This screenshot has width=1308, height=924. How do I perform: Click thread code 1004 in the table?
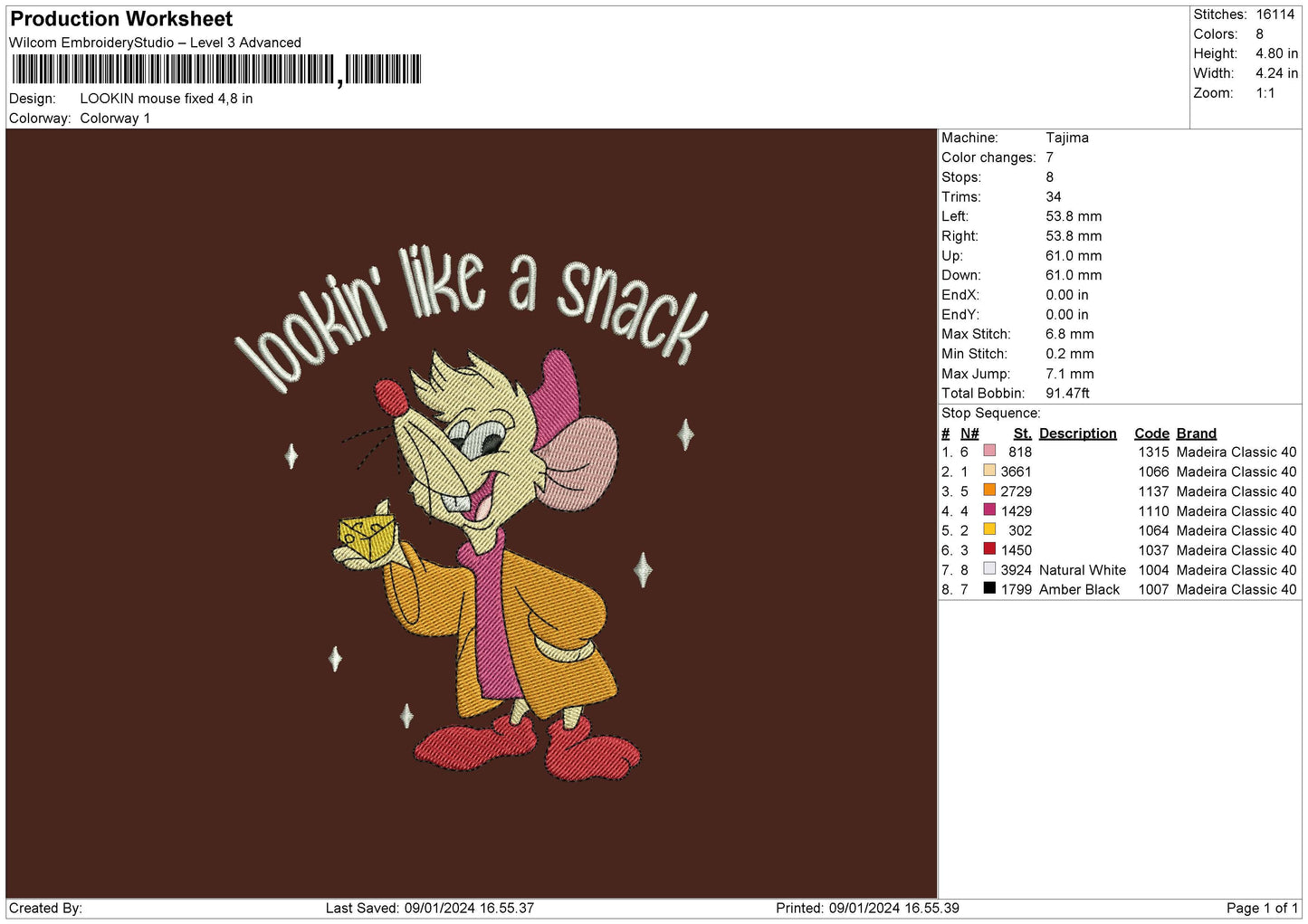tap(1153, 570)
